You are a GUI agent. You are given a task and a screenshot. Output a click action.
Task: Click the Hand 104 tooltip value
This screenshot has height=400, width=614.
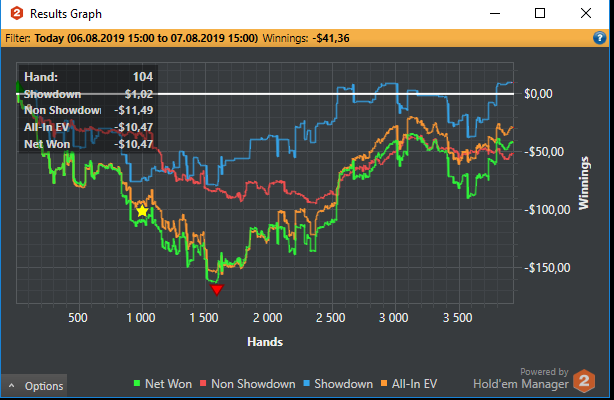tap(143, 77)
